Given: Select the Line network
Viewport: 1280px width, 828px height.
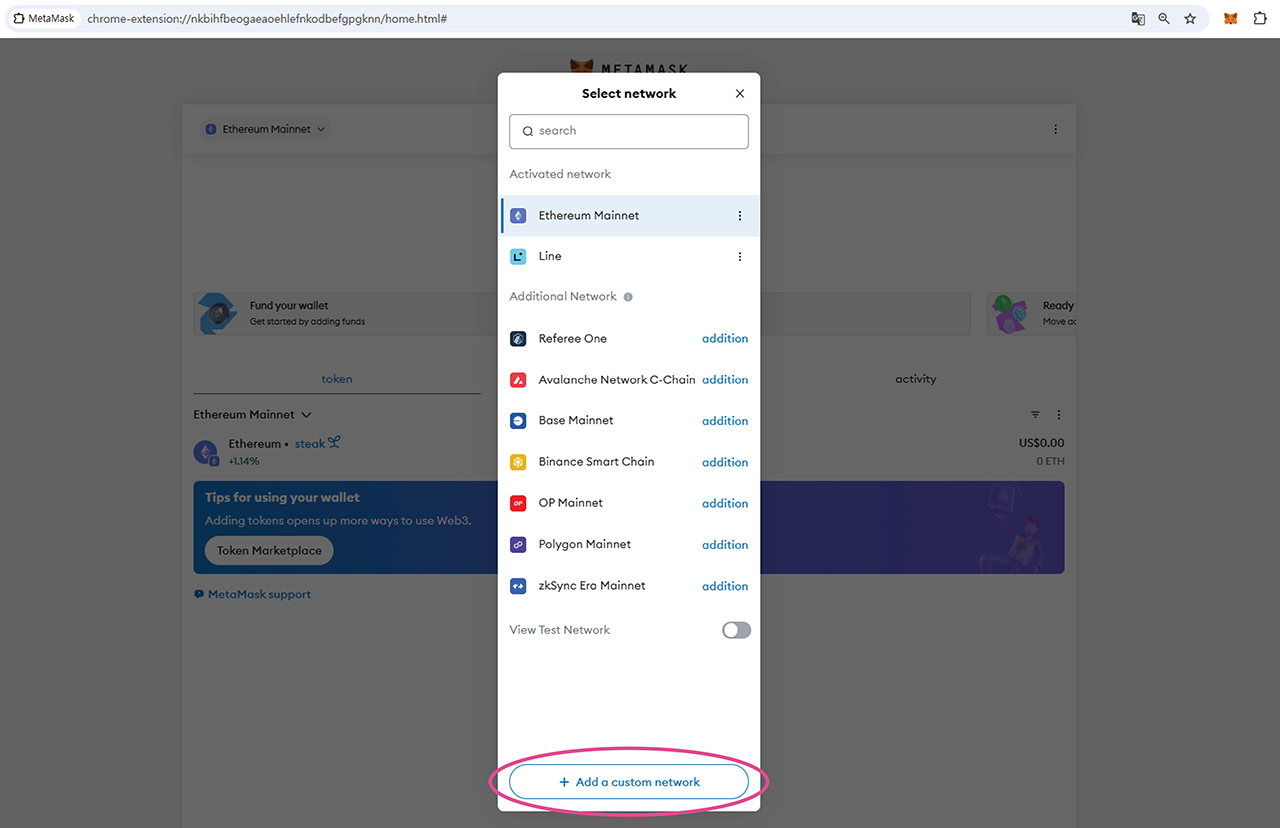Looking at the screenshot, I should [x=629, y=257].
